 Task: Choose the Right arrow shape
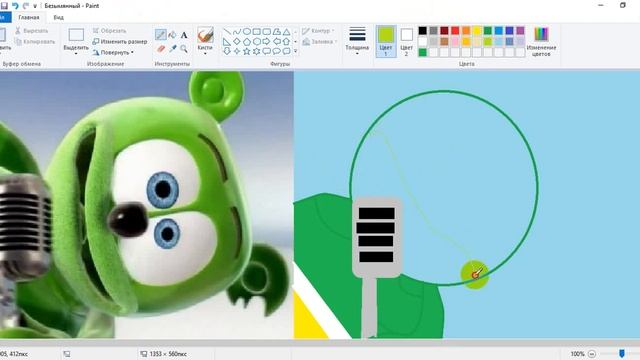(x=267, y=42)
